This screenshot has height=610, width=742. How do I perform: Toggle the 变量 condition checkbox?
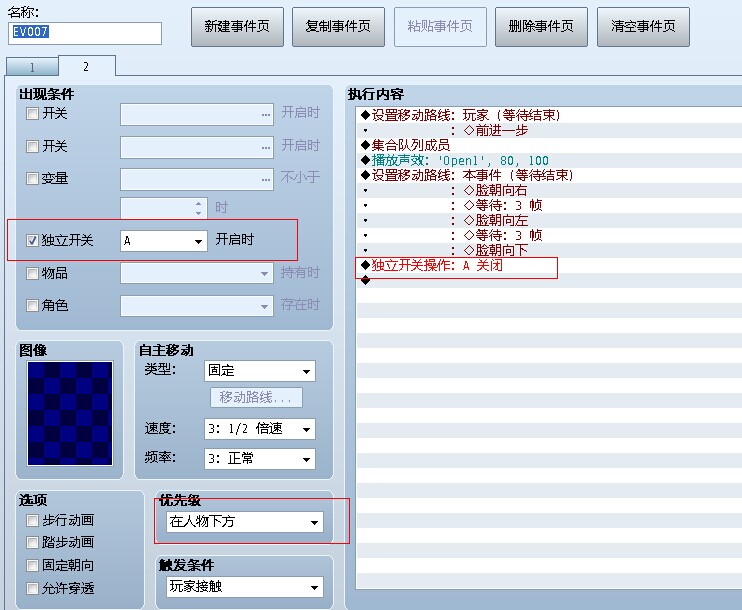pos(32,178)
